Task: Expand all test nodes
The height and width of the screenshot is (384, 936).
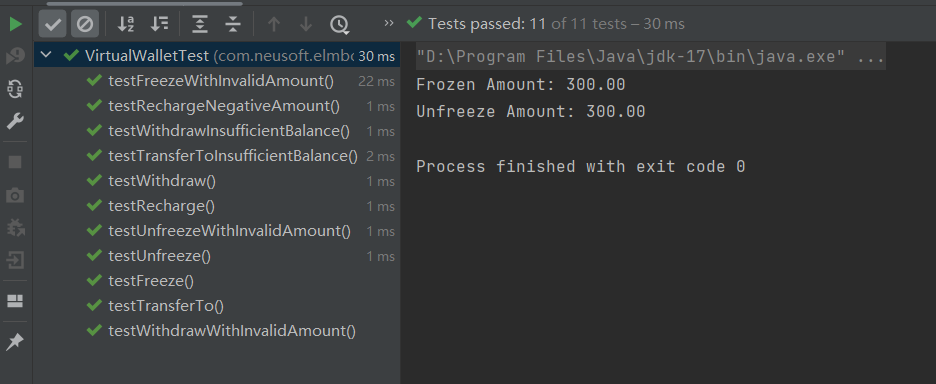Action: click(x=199, y=24)
